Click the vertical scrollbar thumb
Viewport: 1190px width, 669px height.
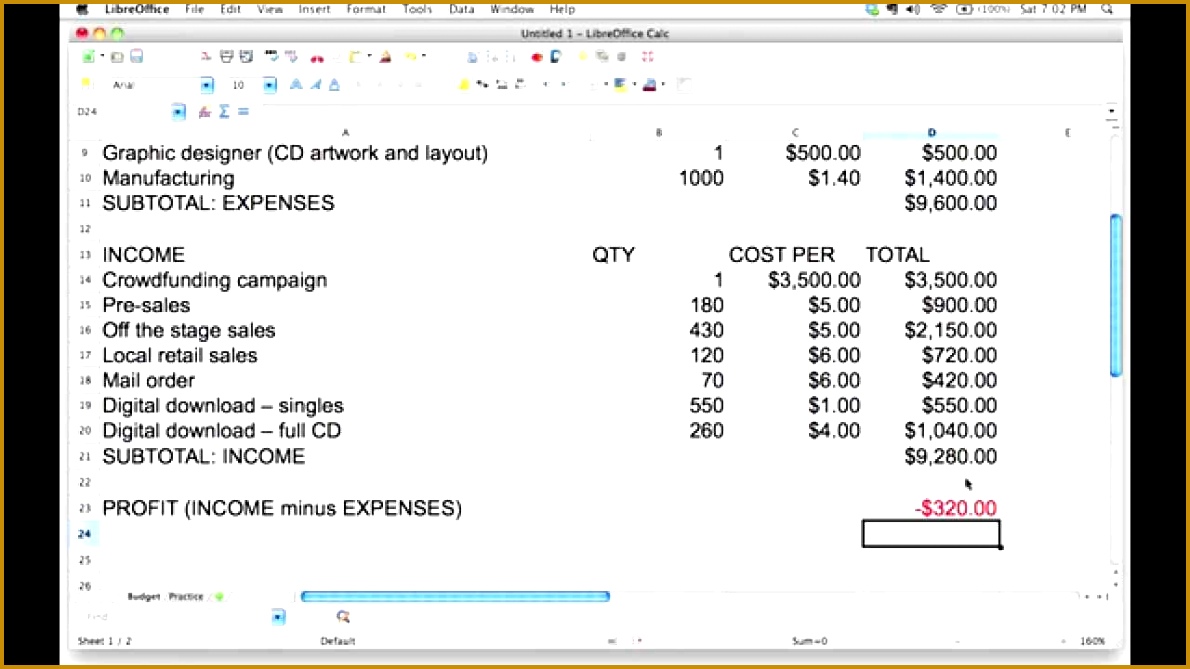[x=1116, y=295]
